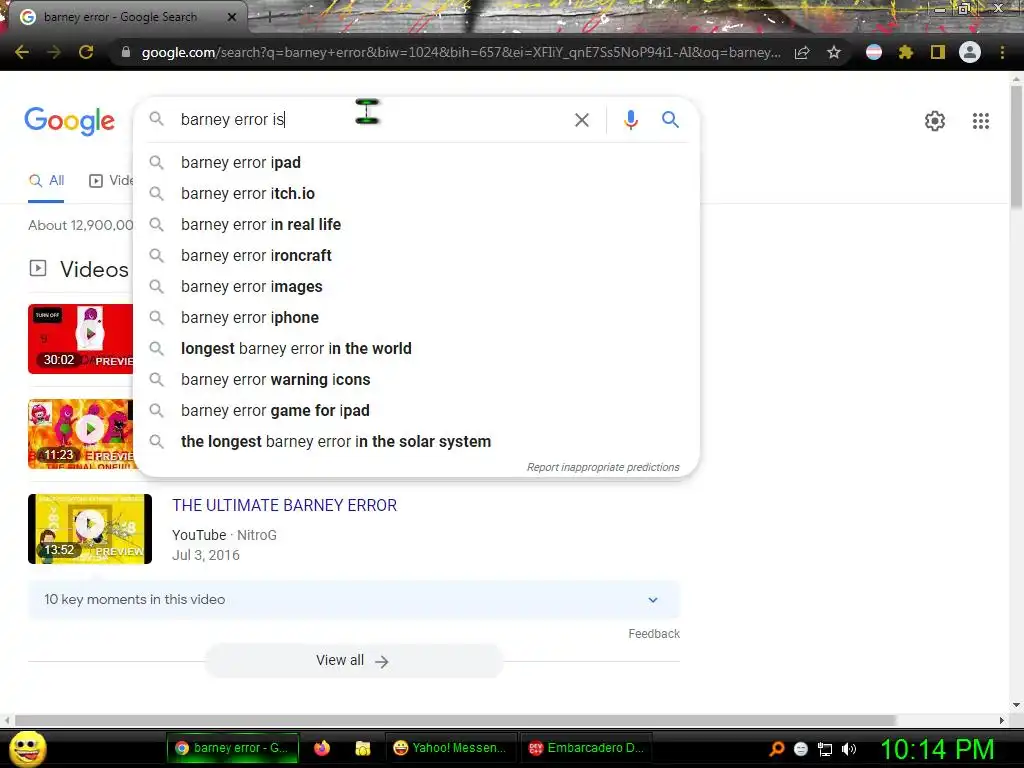Screen dimensions: 1024x768
Task: Click the 10:14 PM clock
Action: [937, 749]
